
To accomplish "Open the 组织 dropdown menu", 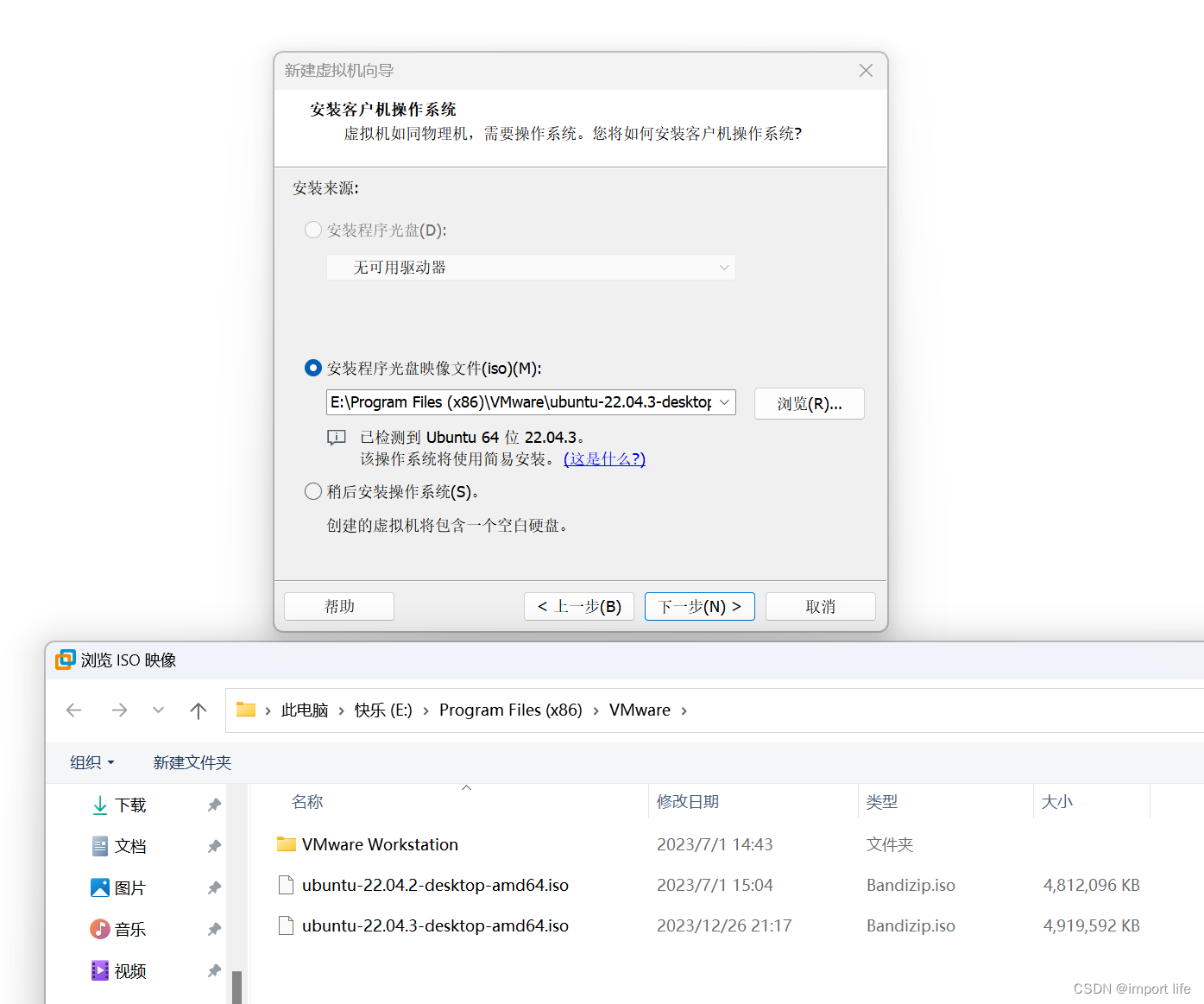I will pos(92,762).
